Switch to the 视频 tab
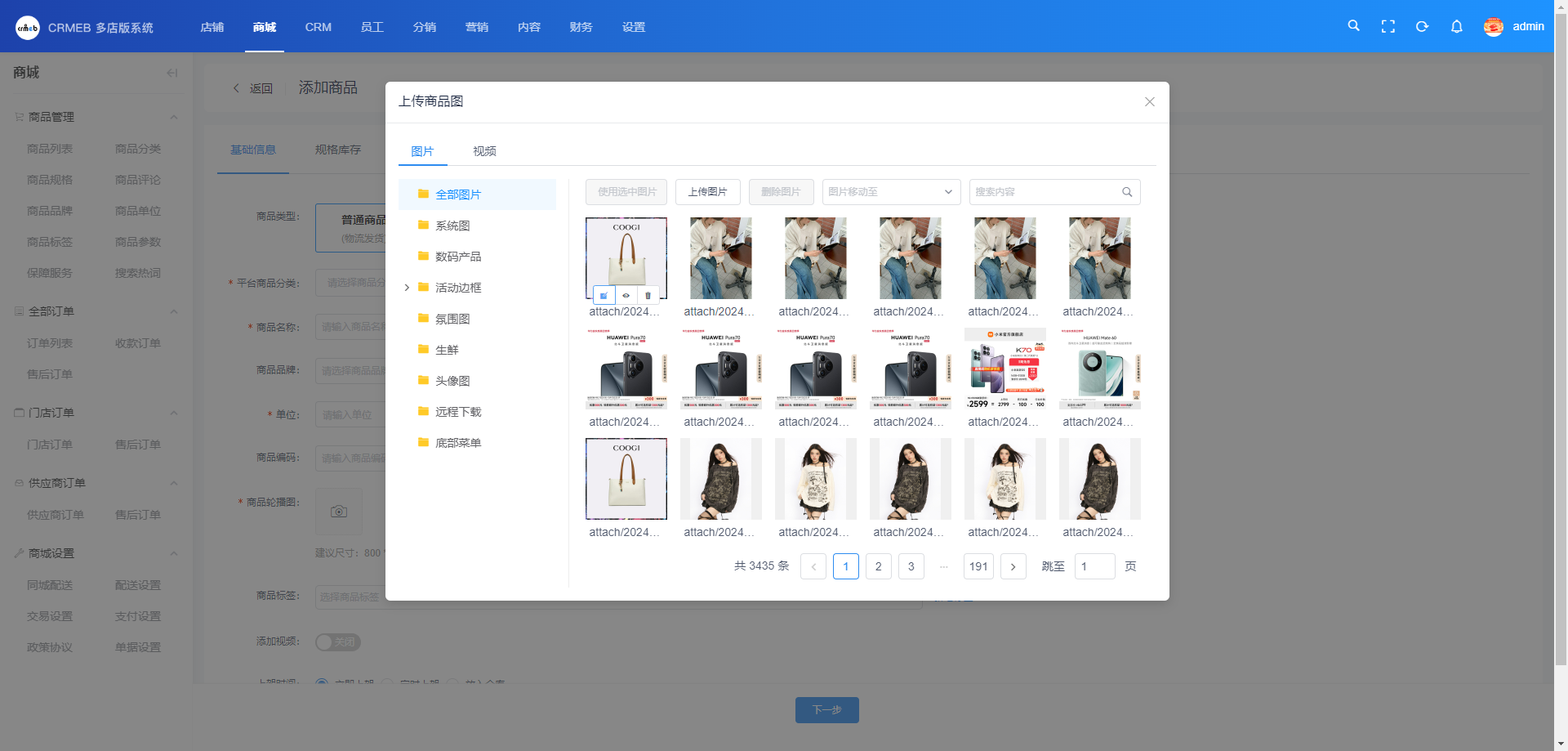 (x=484, y=151)
